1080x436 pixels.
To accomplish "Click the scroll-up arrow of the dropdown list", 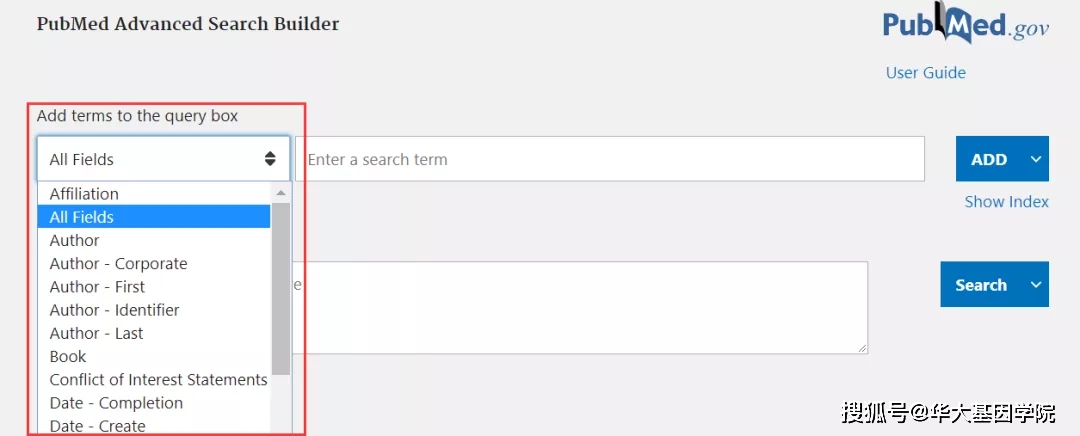I will [281, 193].
